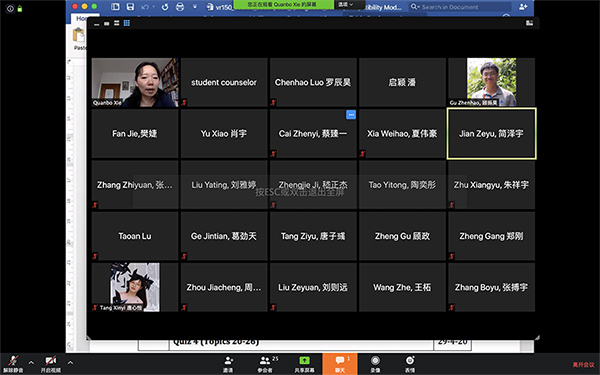Click the green 'viewing Quanbo Xie's screen' banner

point(283,5)
